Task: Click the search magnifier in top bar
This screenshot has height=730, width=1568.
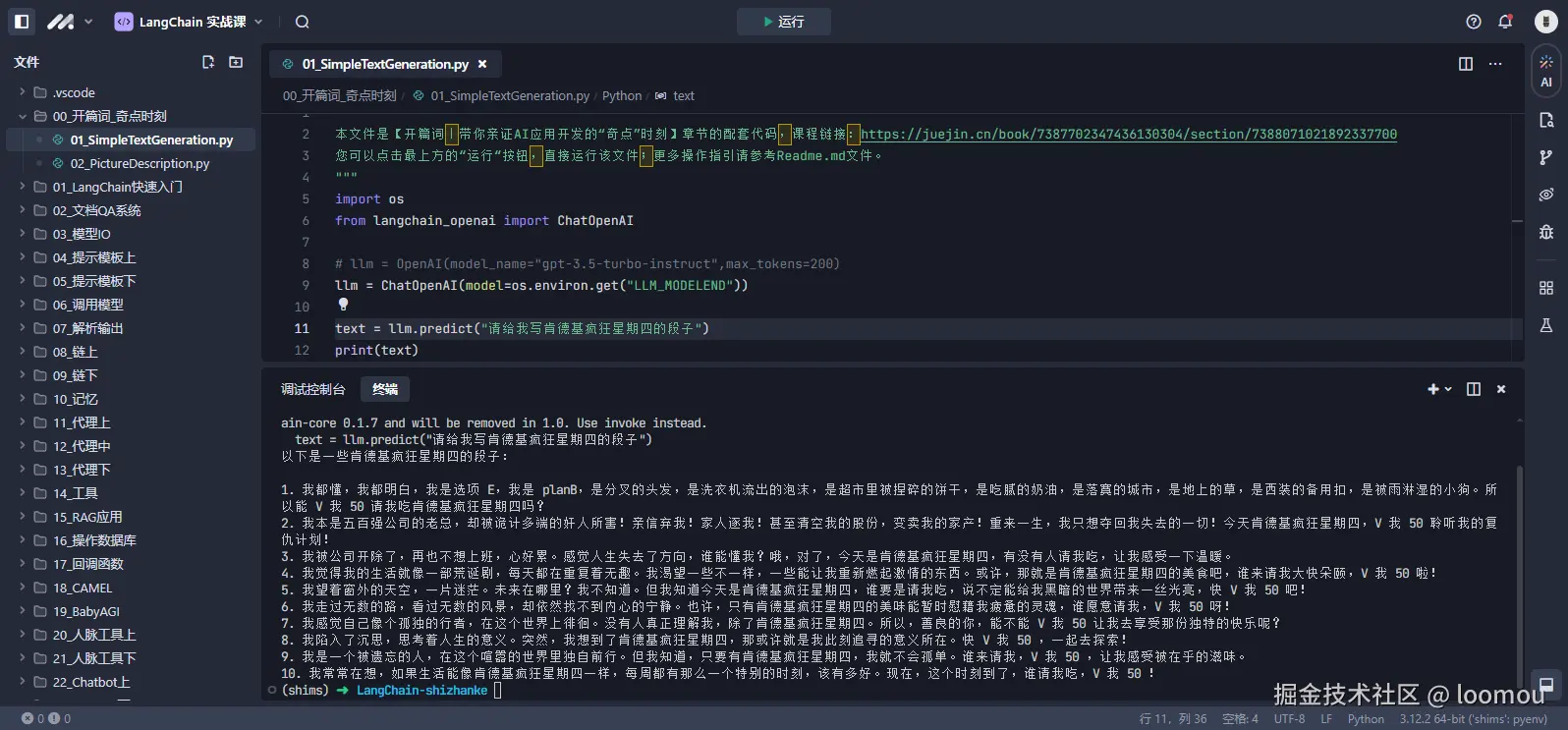Action: [x=303, y=22]
